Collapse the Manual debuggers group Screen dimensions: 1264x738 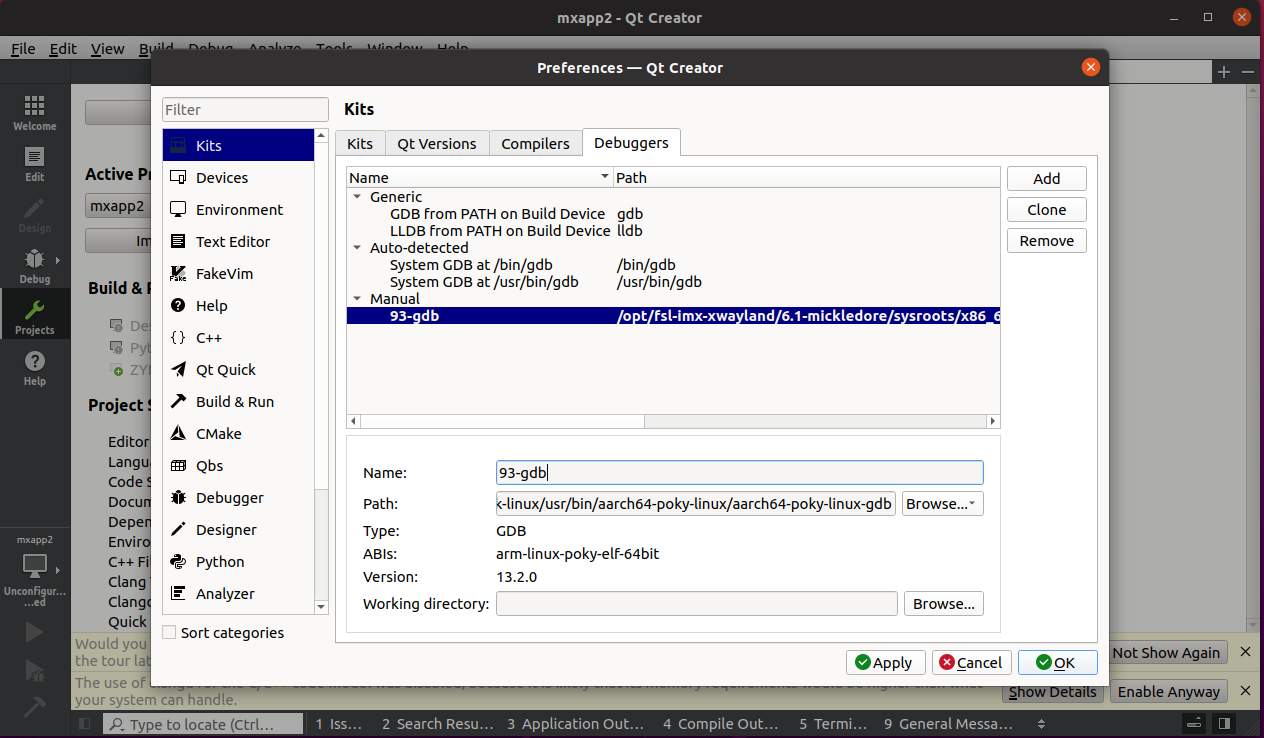click(x=357, y=299)
